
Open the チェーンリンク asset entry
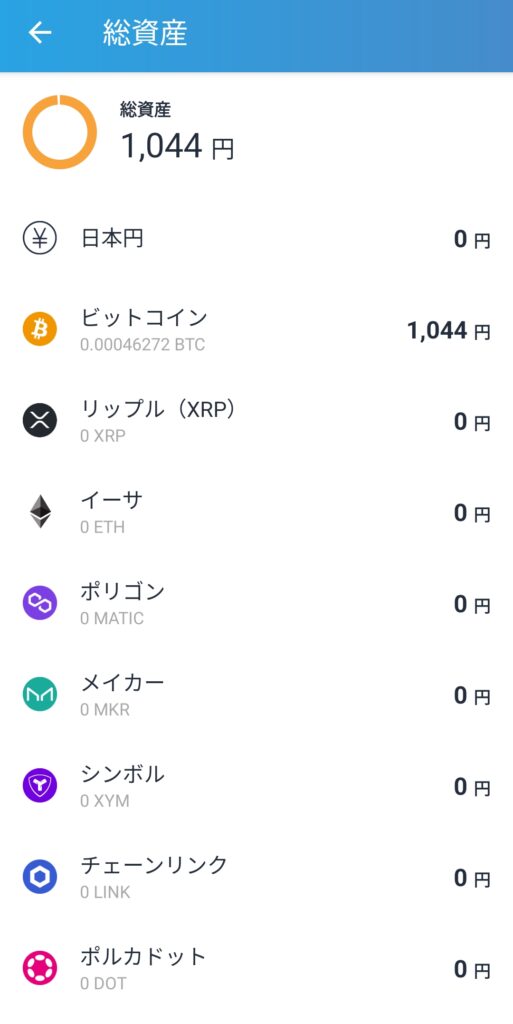[x=256, y=878]
